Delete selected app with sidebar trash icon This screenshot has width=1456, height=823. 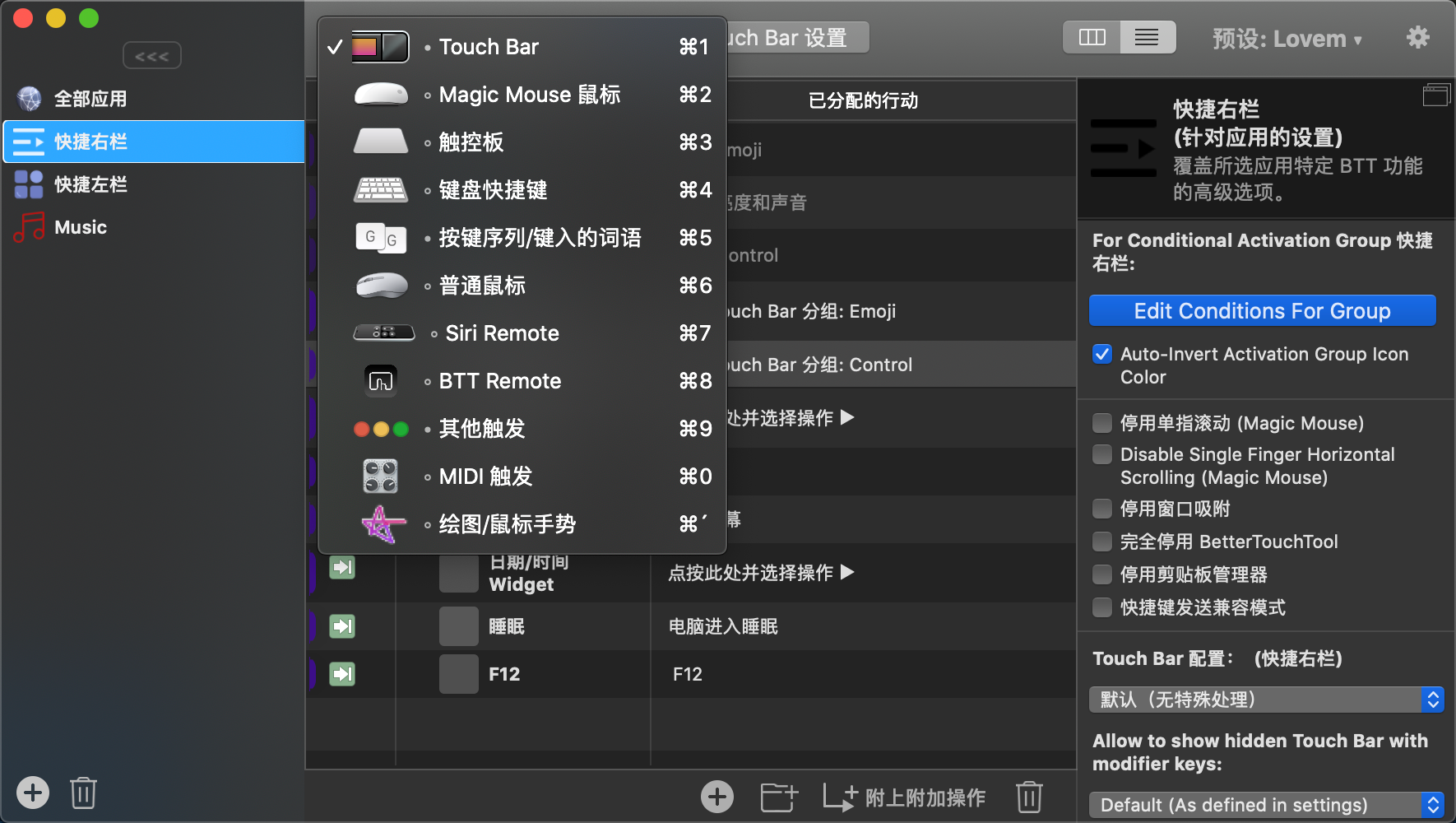point(83,793)
